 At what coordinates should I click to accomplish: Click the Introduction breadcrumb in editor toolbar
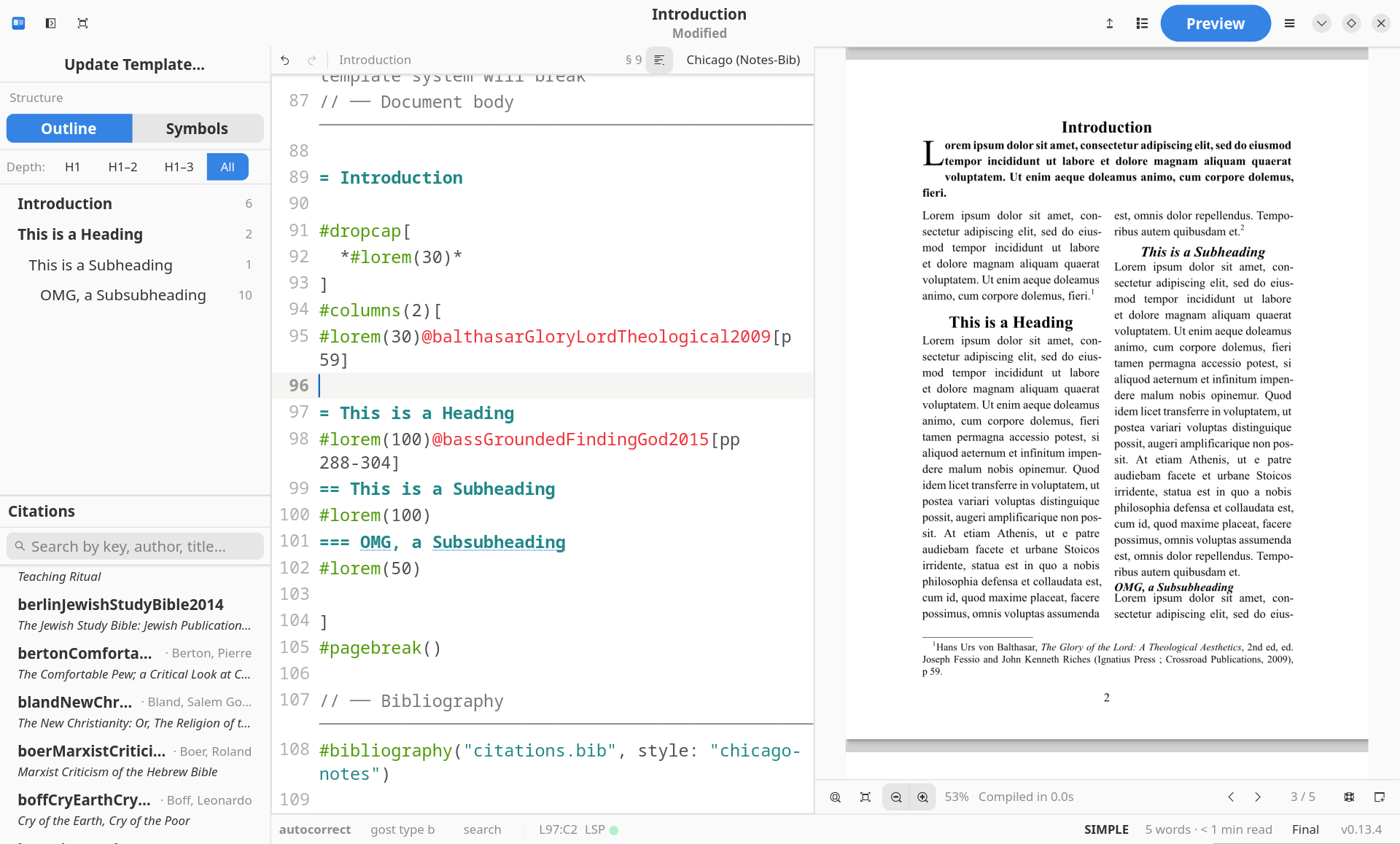375,60
